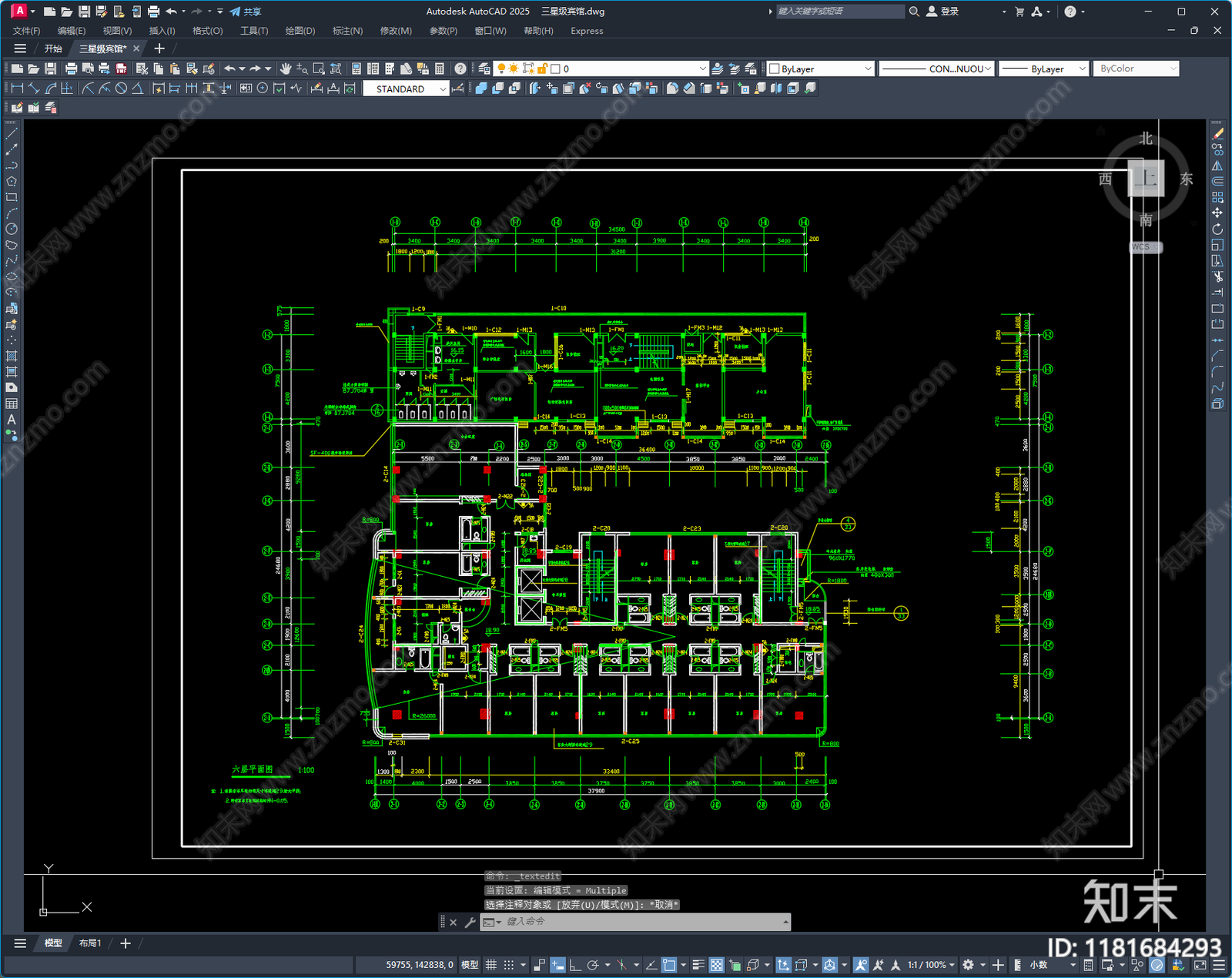
Task: Select the Linear dimension tool
Action: [x=17, y=89]
